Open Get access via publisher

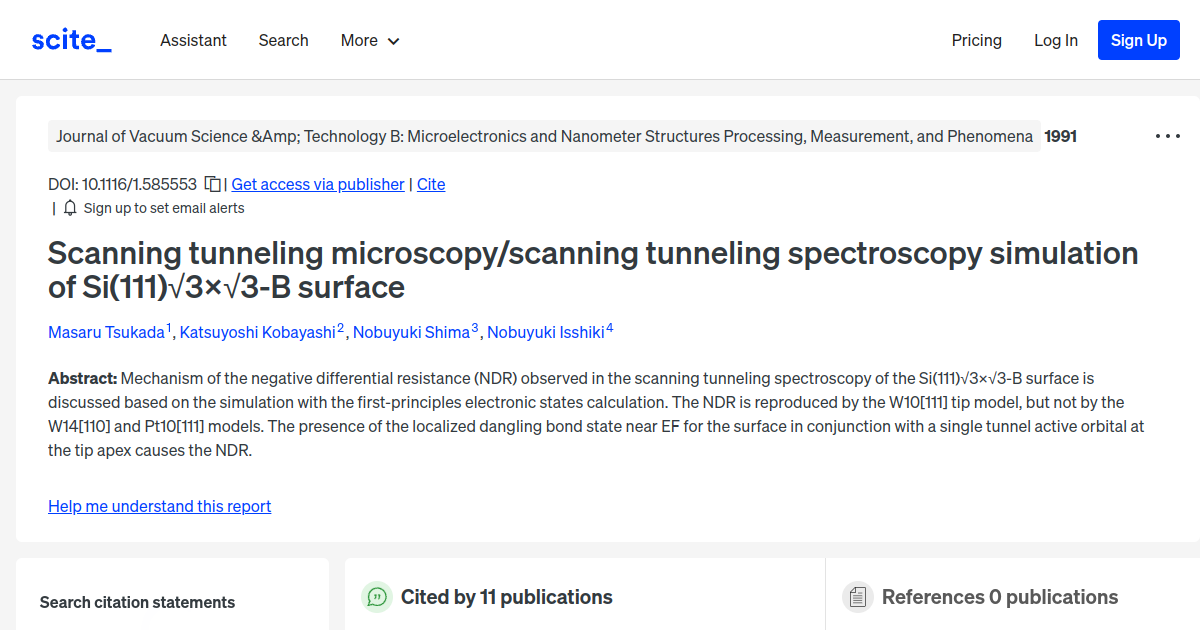tap(317, 184)
